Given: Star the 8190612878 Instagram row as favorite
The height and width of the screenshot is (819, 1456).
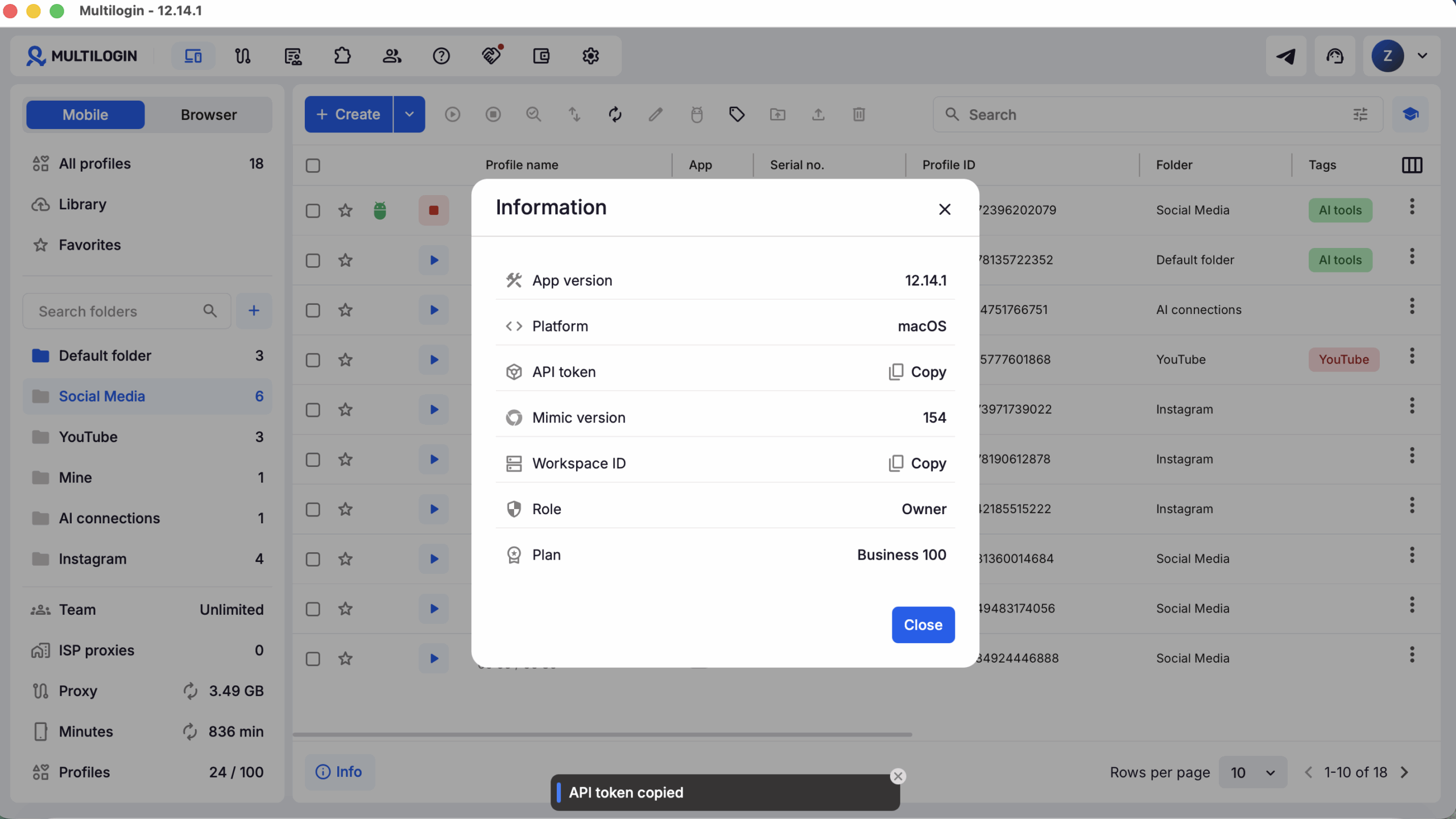Looking at the screenshot, I should (345, 460).
